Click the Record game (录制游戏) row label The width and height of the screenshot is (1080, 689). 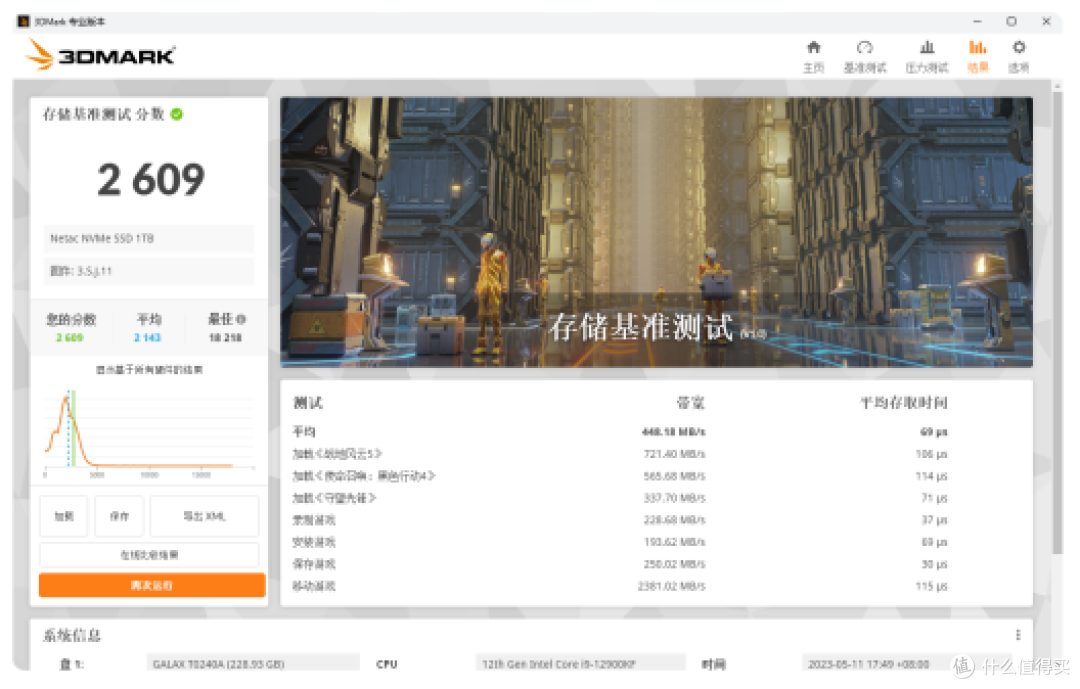tap(314, 520)
